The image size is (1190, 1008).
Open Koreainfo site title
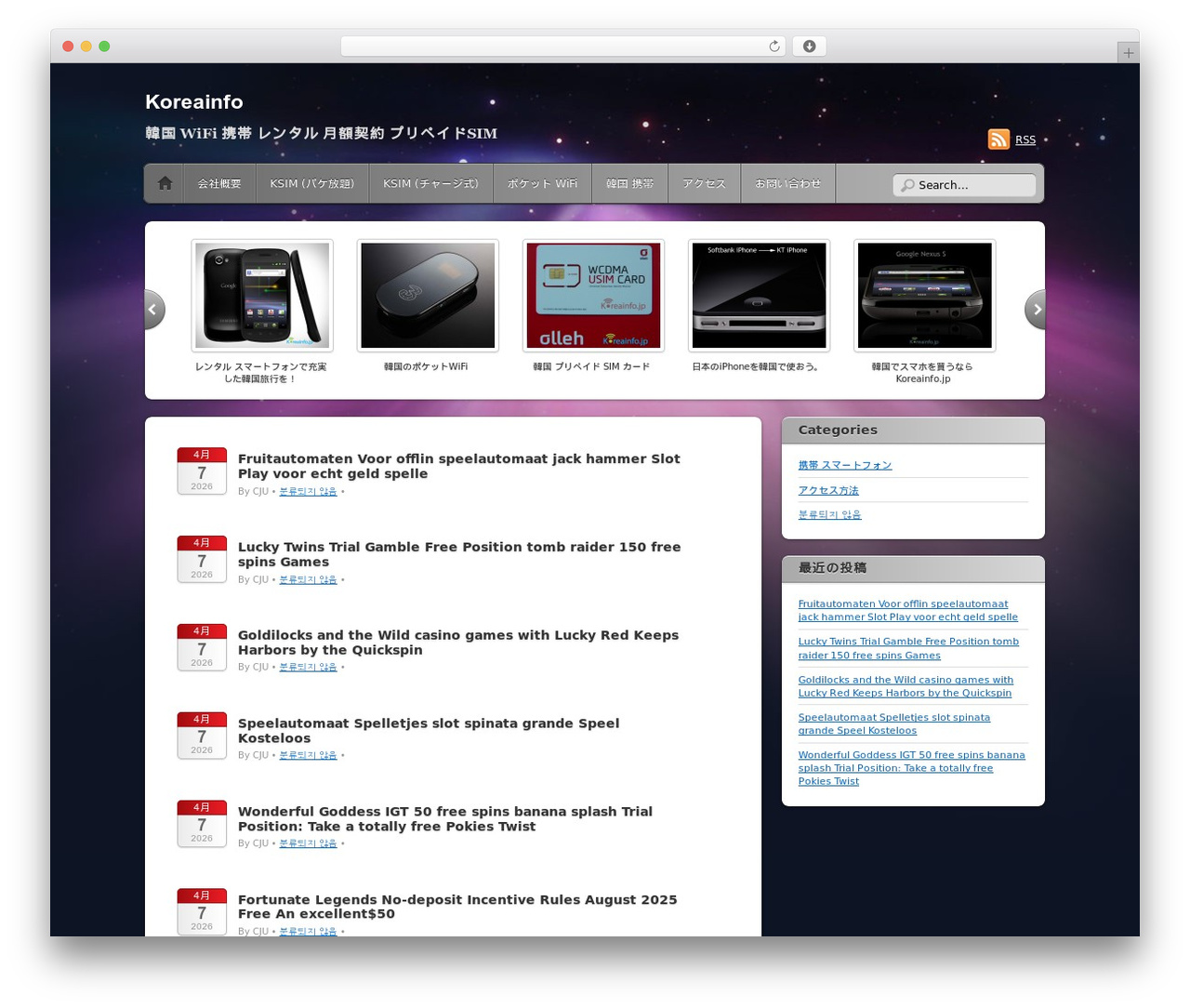pyautogui.click(x=193, y=101)
